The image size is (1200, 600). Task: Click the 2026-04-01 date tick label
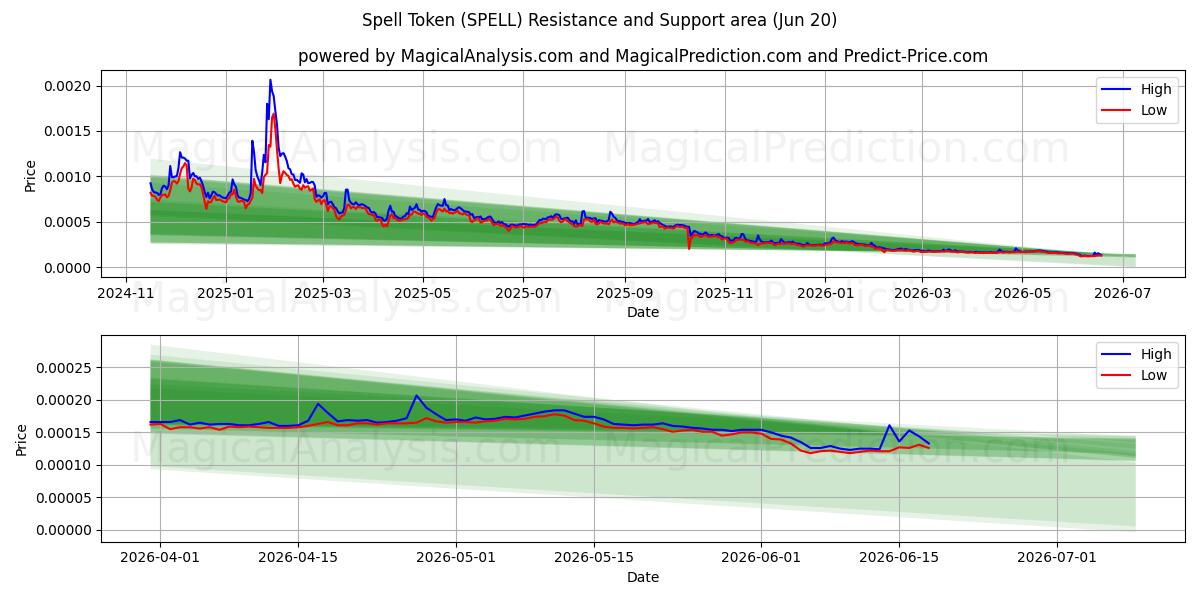[x=160, y=557]
